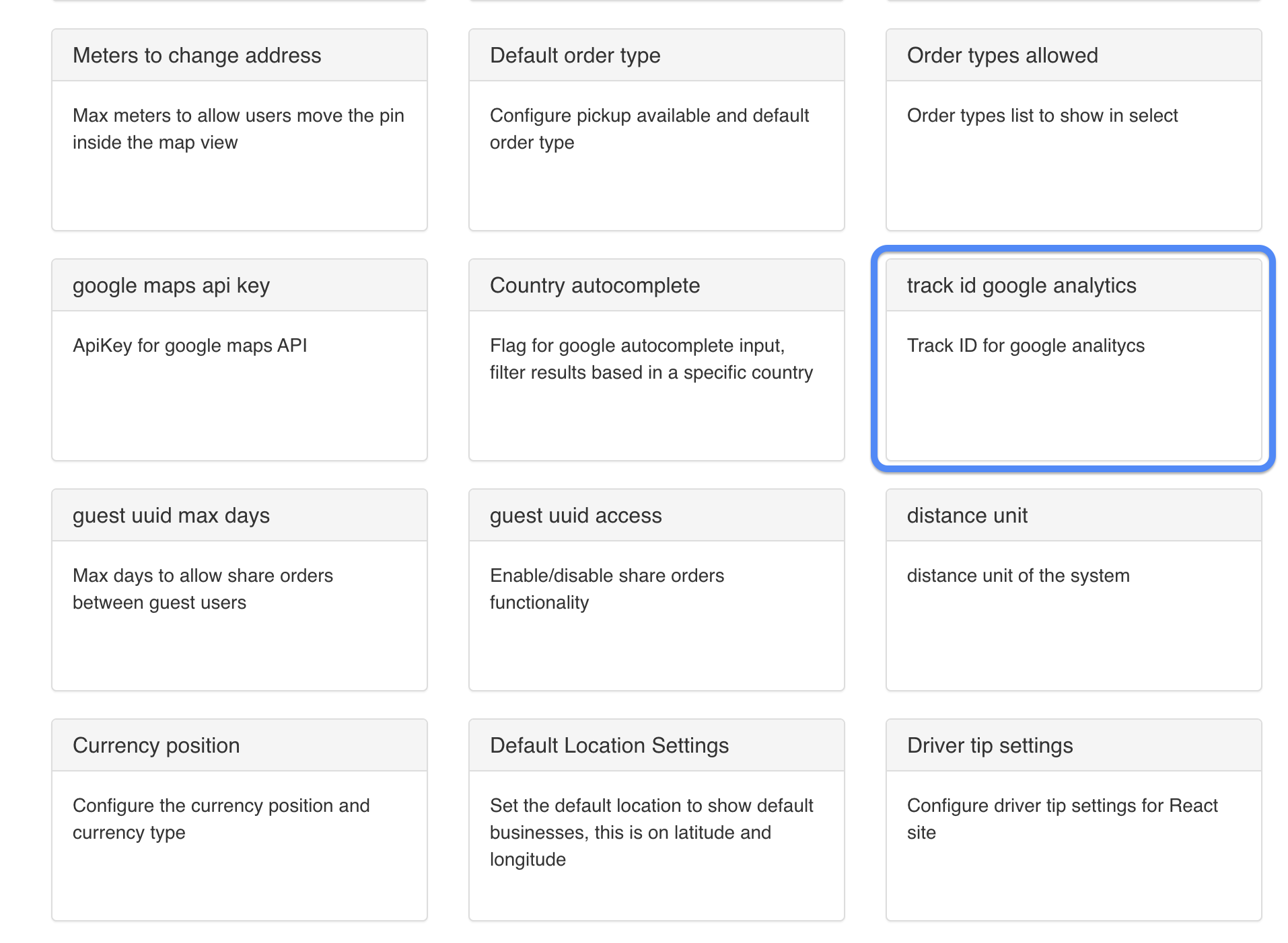Select the Order types allowed card
Image resolution: width=1288 pixels, height=943 pixels.
coord(1074,130)
